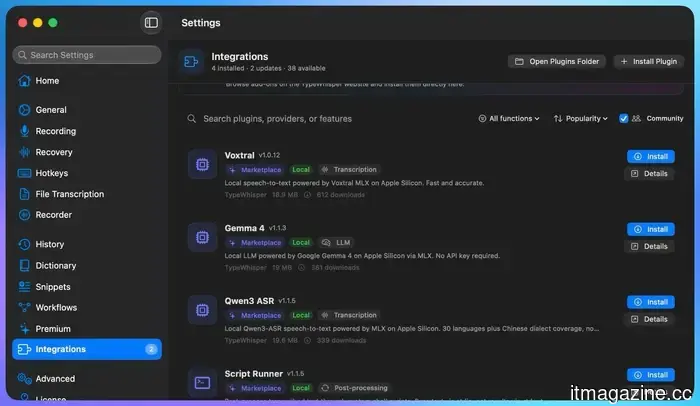
Task: Select the Recorder icon
Action: [25, 215]
